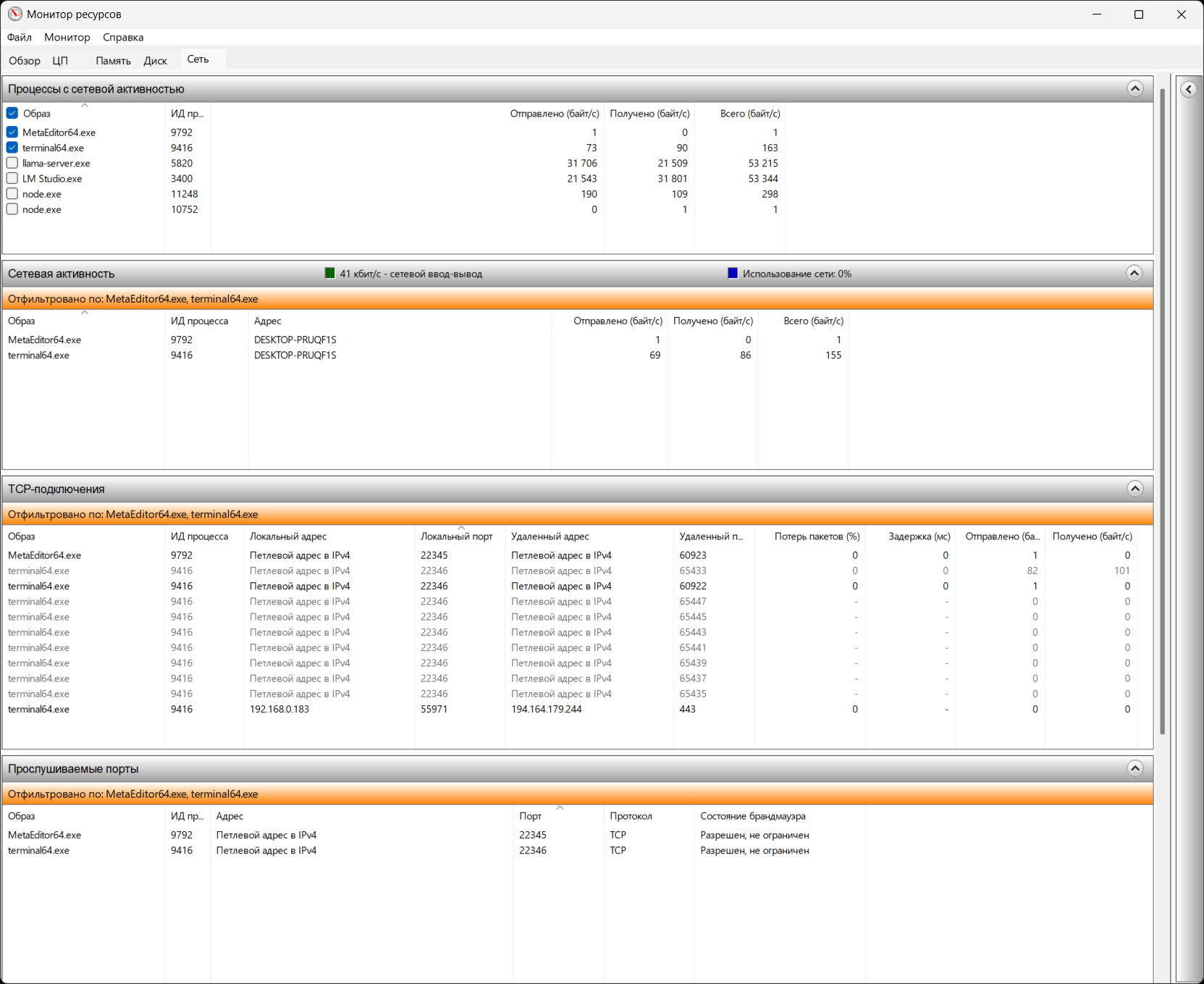
Task: Check the LM Studio.exe checkbox
Action: coord(12,178)
